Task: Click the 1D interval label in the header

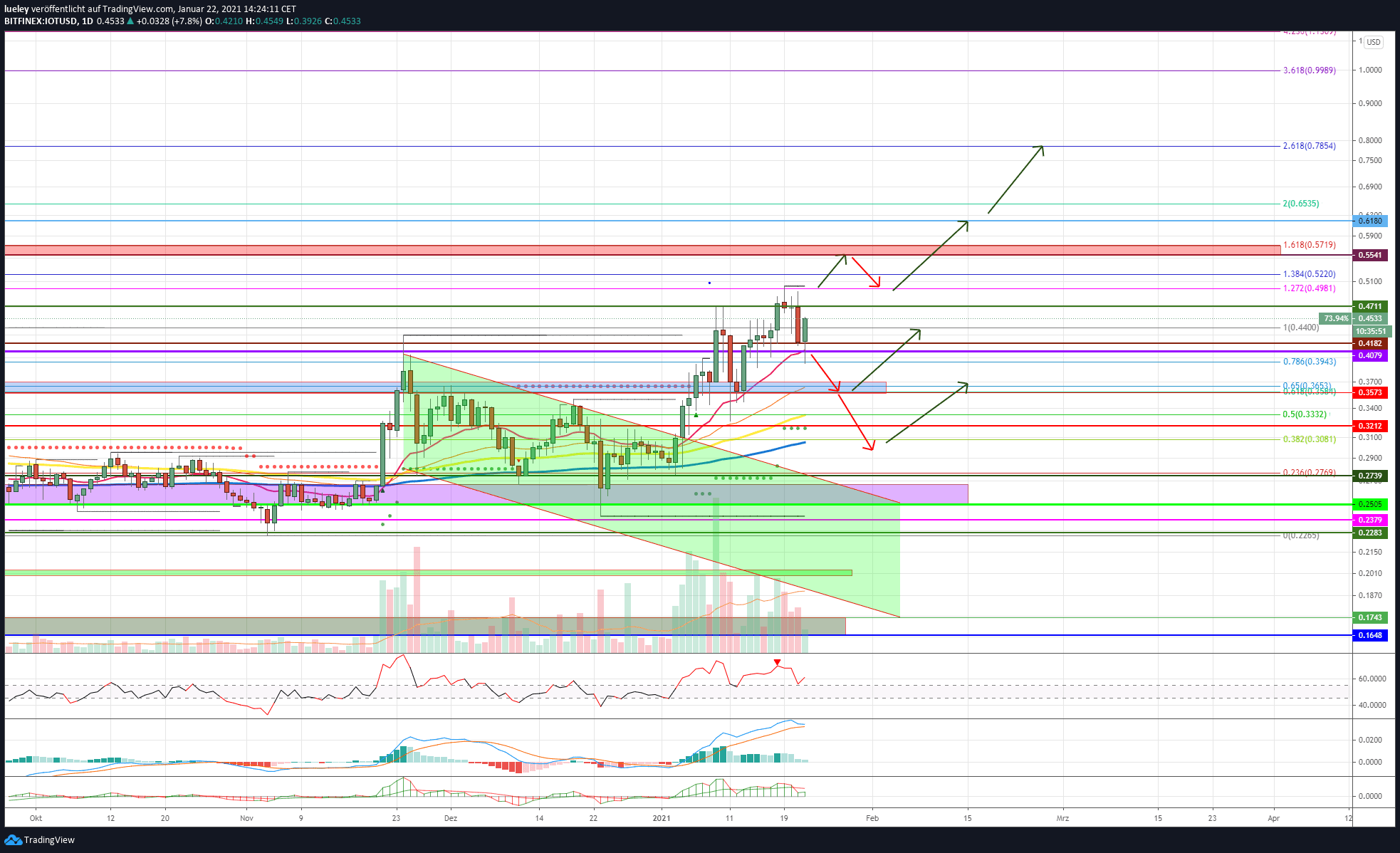Action: click(87, 21)
